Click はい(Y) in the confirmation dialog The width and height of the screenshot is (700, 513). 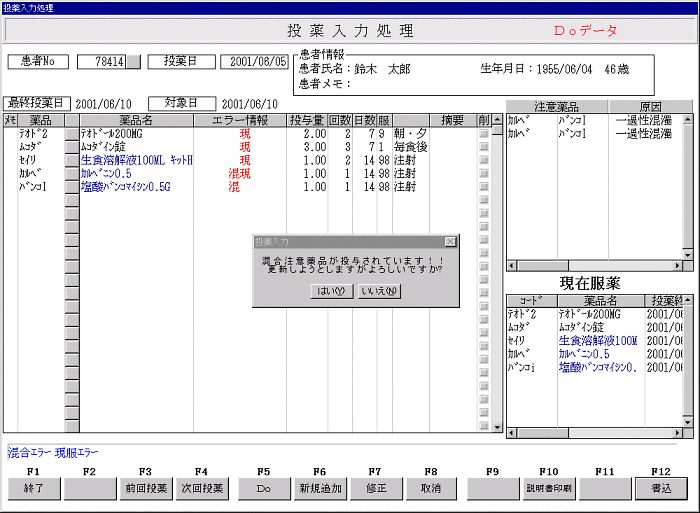coord(331,291)
